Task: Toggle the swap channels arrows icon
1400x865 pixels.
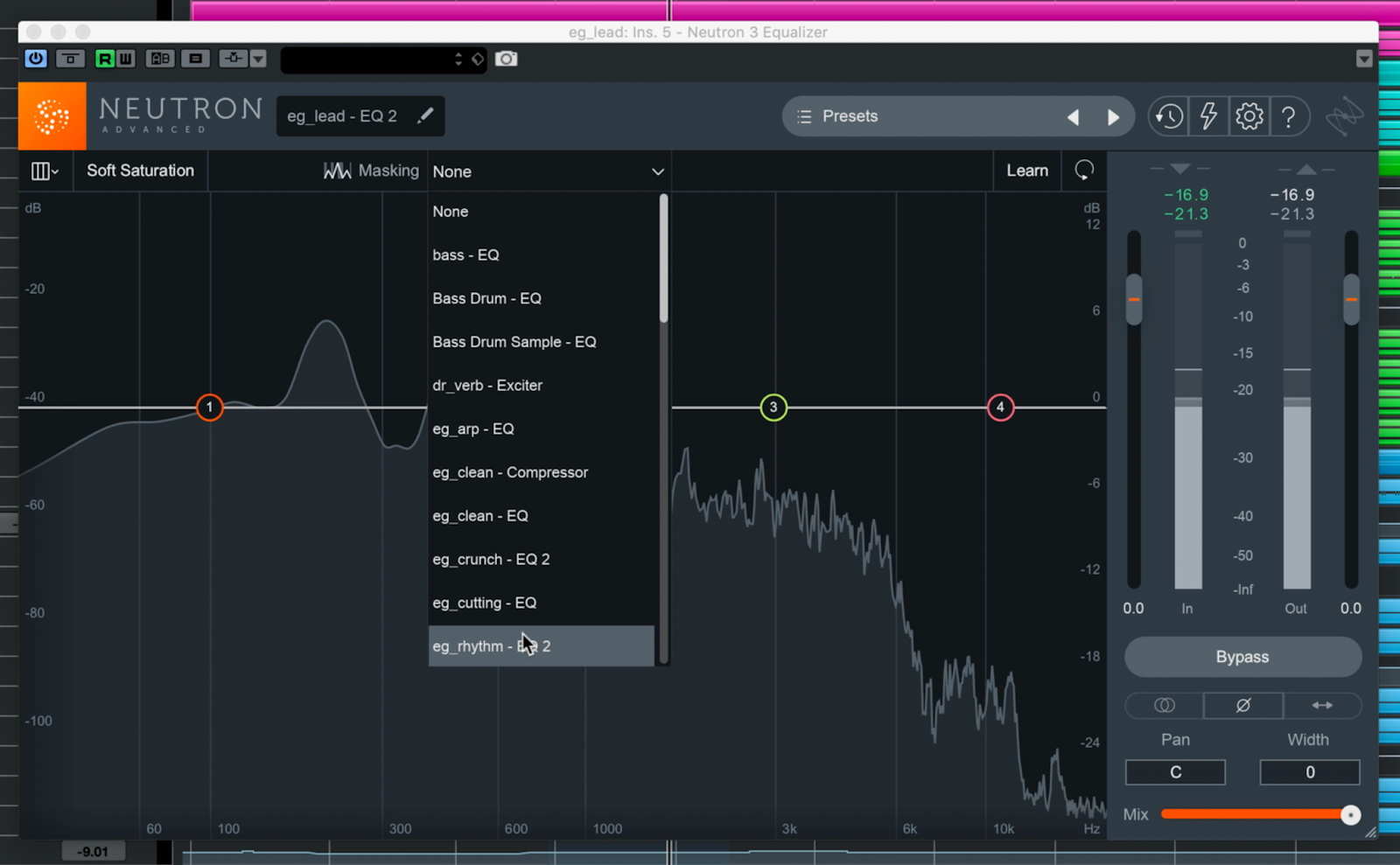Action: coord(1322,705)
